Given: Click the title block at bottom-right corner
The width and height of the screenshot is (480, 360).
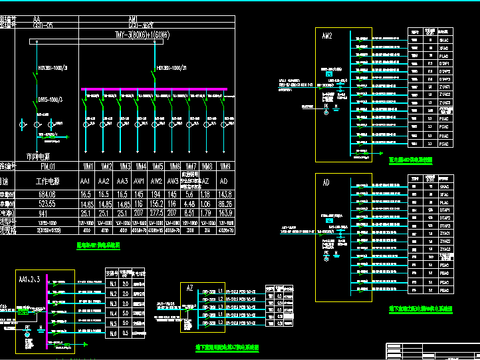Looking at the screenshot, I should click(x=433, y=351).
